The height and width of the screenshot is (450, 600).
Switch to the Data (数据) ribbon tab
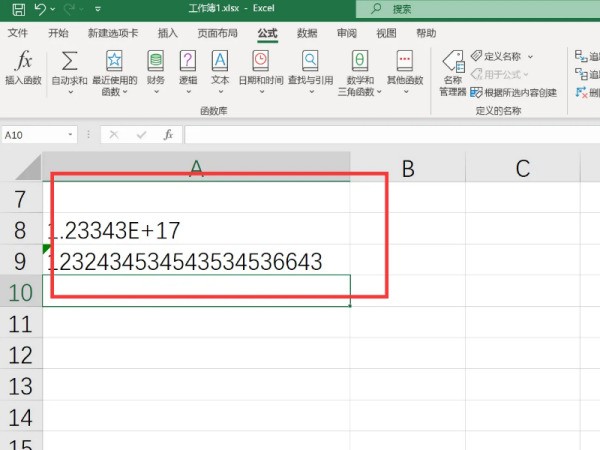click(x=307, y=33)
